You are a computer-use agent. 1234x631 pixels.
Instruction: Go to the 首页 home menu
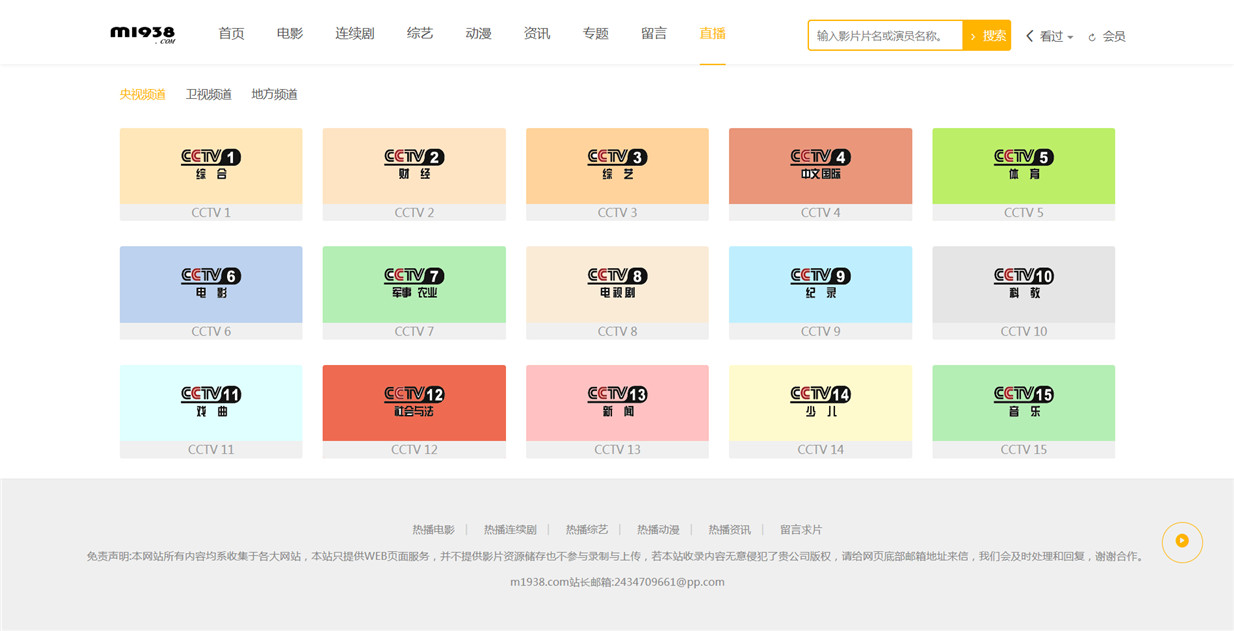231,33
